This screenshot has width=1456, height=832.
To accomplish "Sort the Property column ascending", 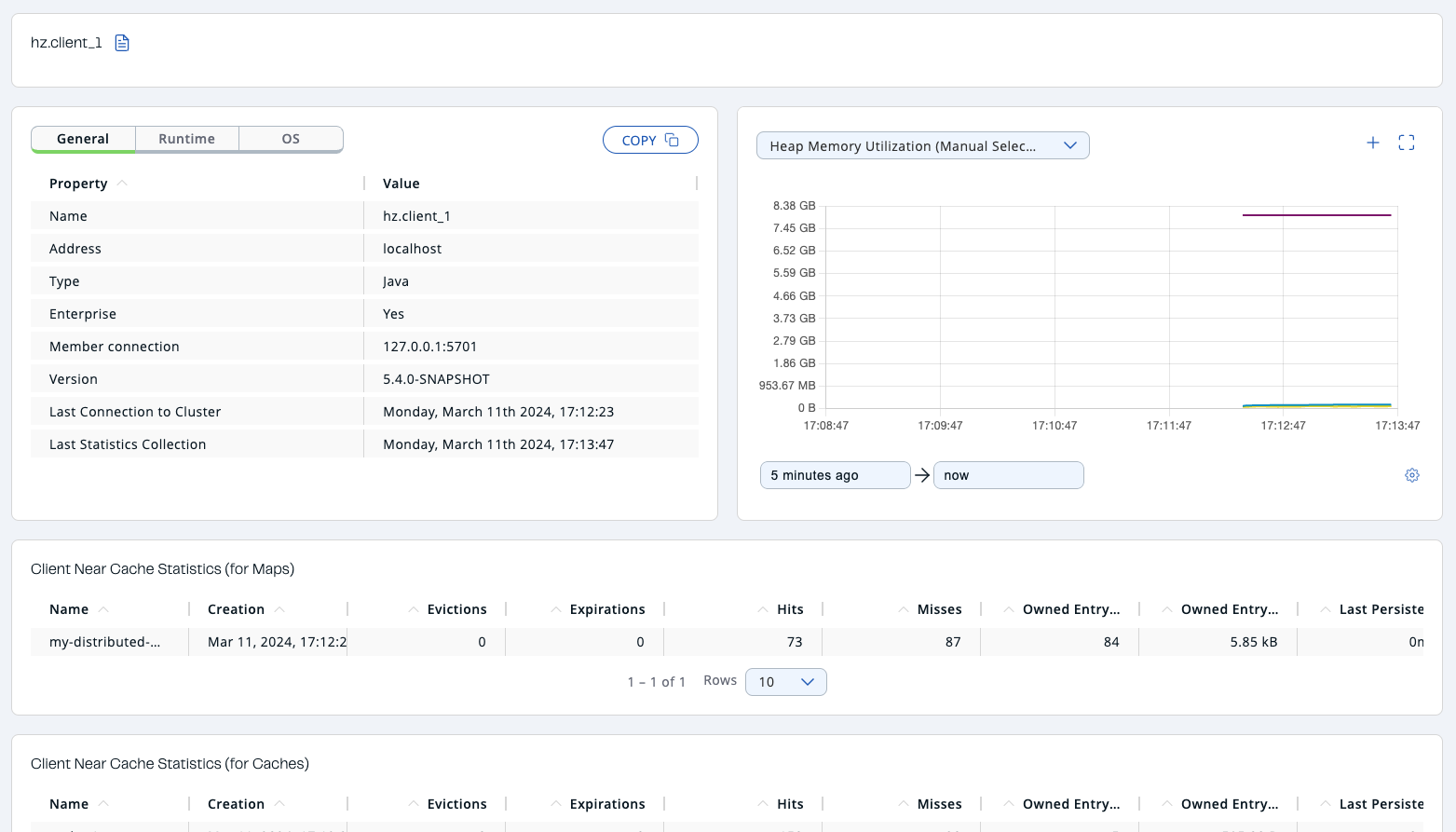I will tap(122, 183).
